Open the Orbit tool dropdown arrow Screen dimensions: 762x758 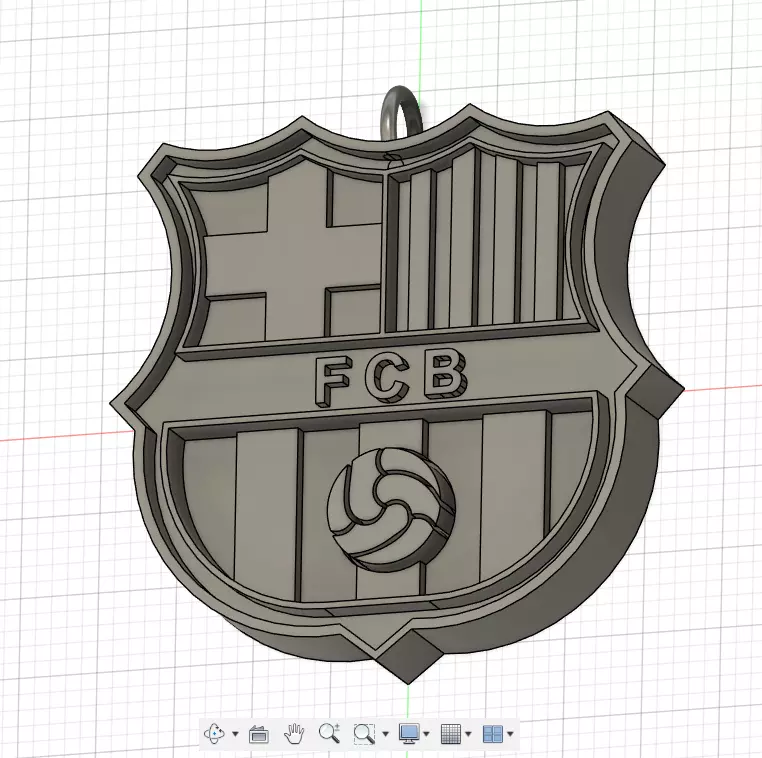pyautogui.click(x=236, y=734)
